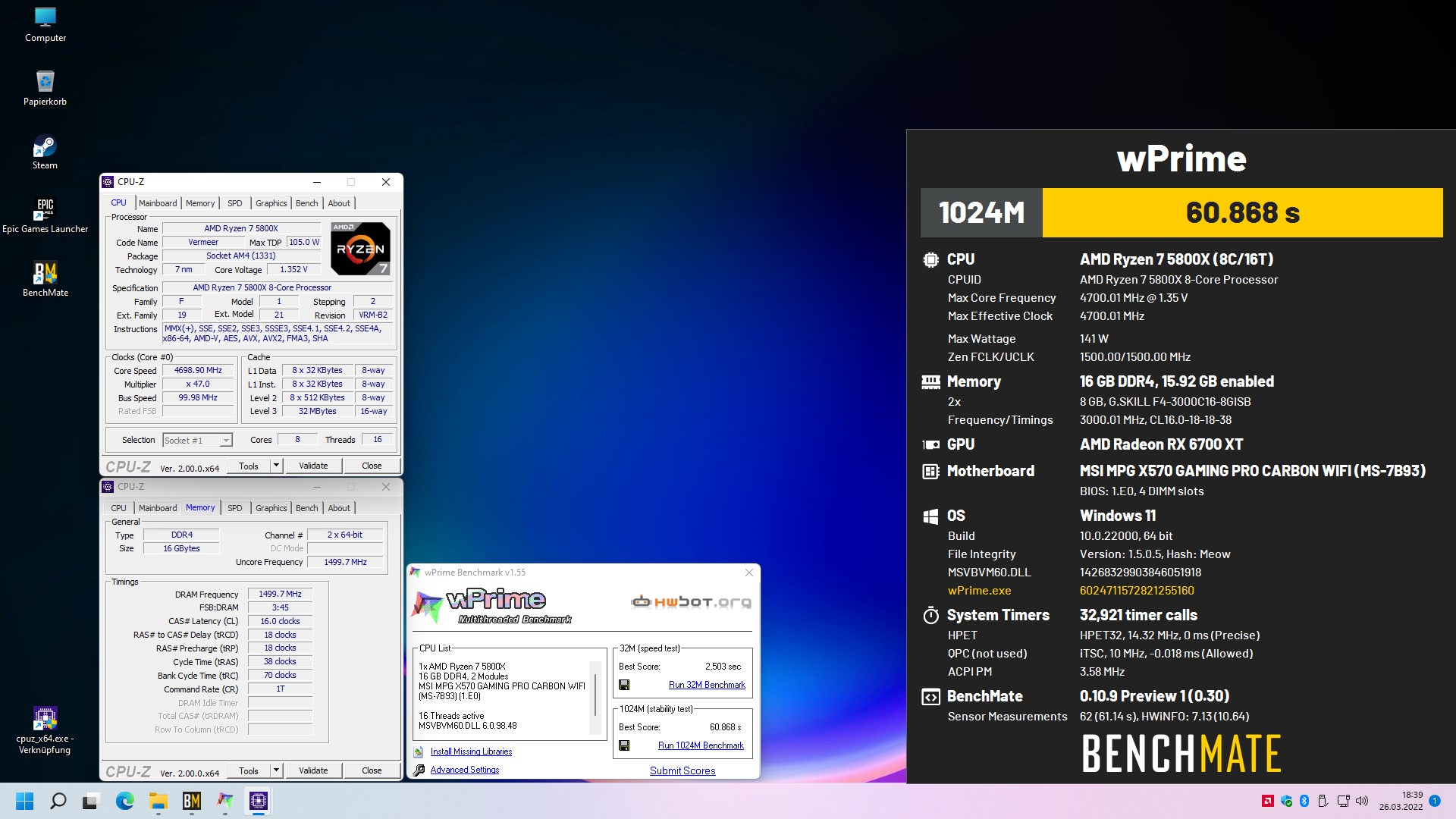Screen dimensions: 1456x819
Task: Click DRAM Frequency value 1499.7 MHz
Action: click(280, 595)
